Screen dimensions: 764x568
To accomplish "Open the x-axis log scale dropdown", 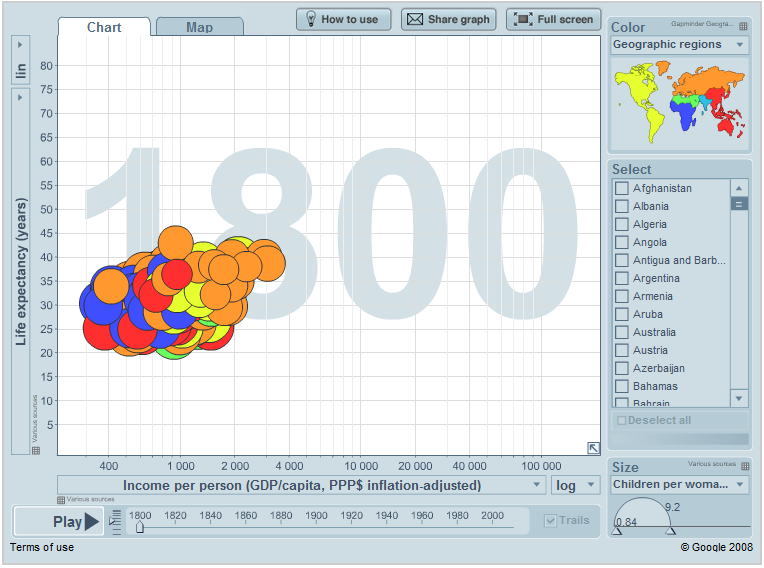I will [576, 485].
